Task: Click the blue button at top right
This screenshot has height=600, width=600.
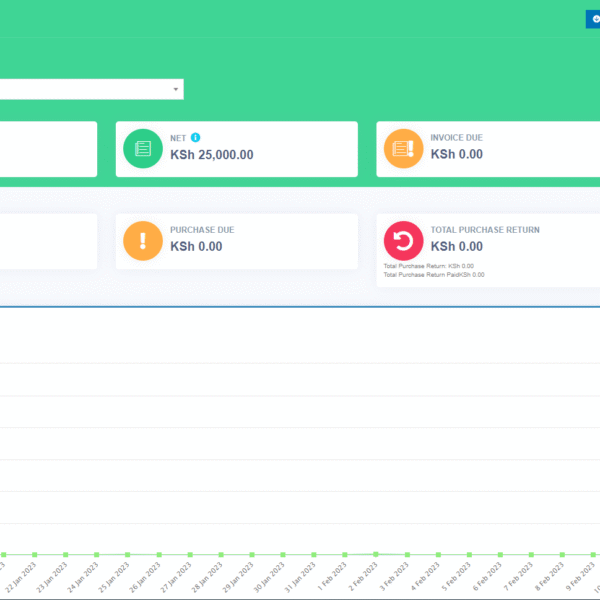Action: pos(593,19)
